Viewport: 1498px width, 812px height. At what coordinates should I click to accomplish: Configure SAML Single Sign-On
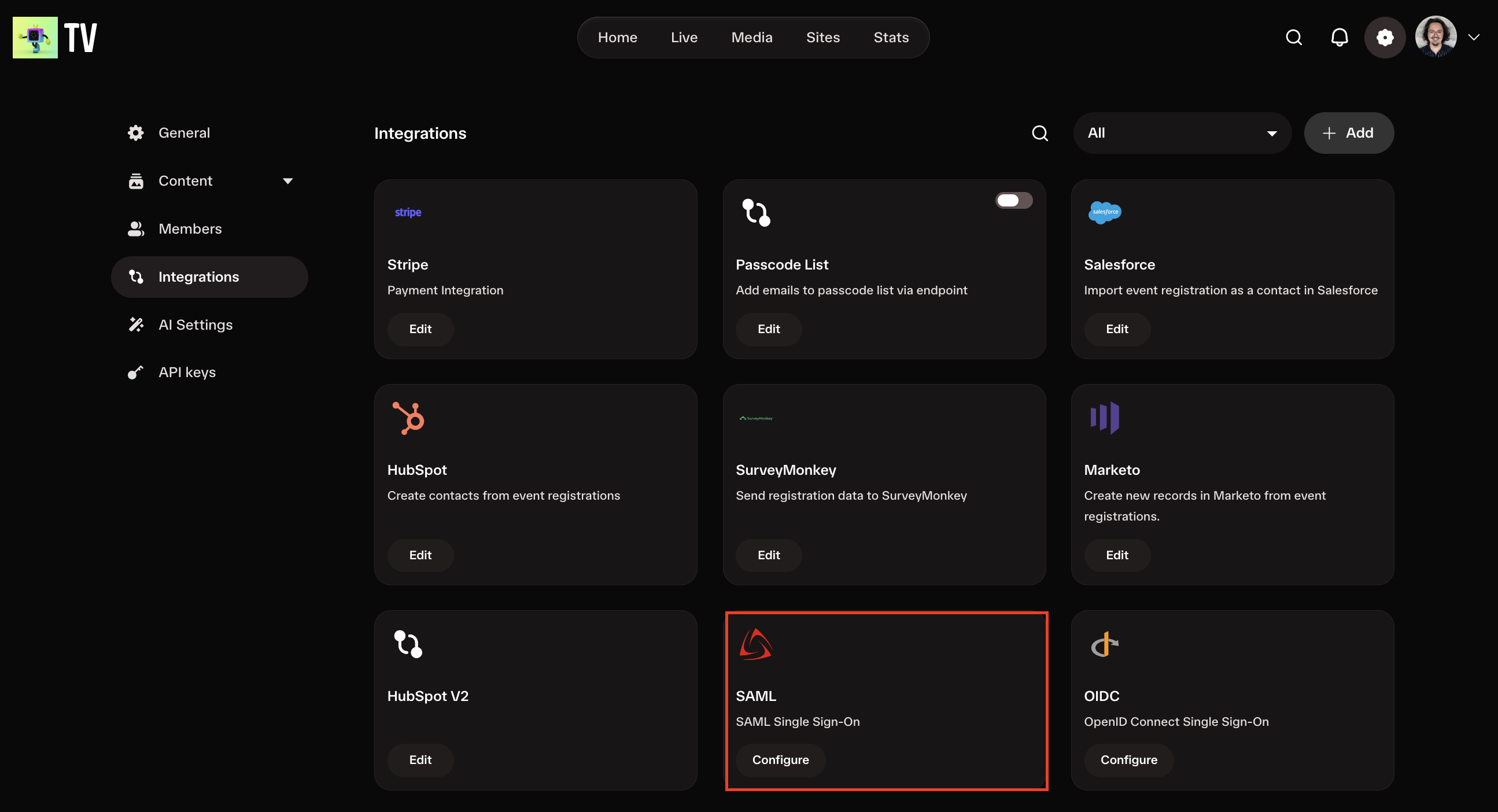tap(780, 760)
